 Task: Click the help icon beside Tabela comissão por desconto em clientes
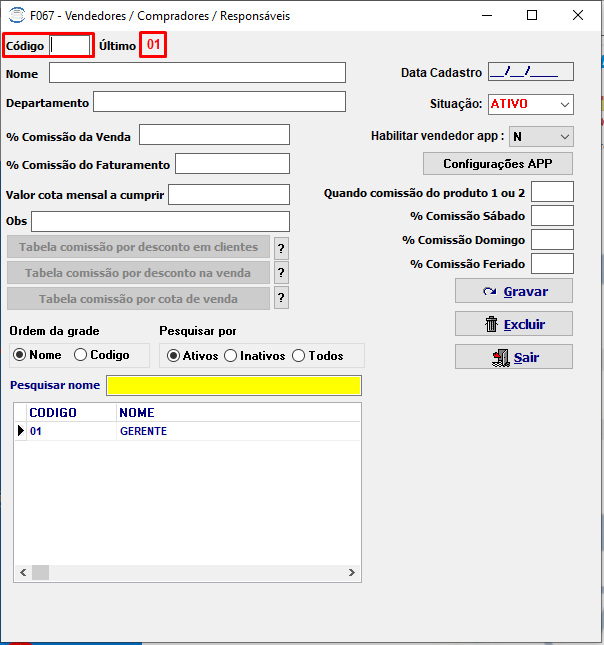[x=281, y=248]
